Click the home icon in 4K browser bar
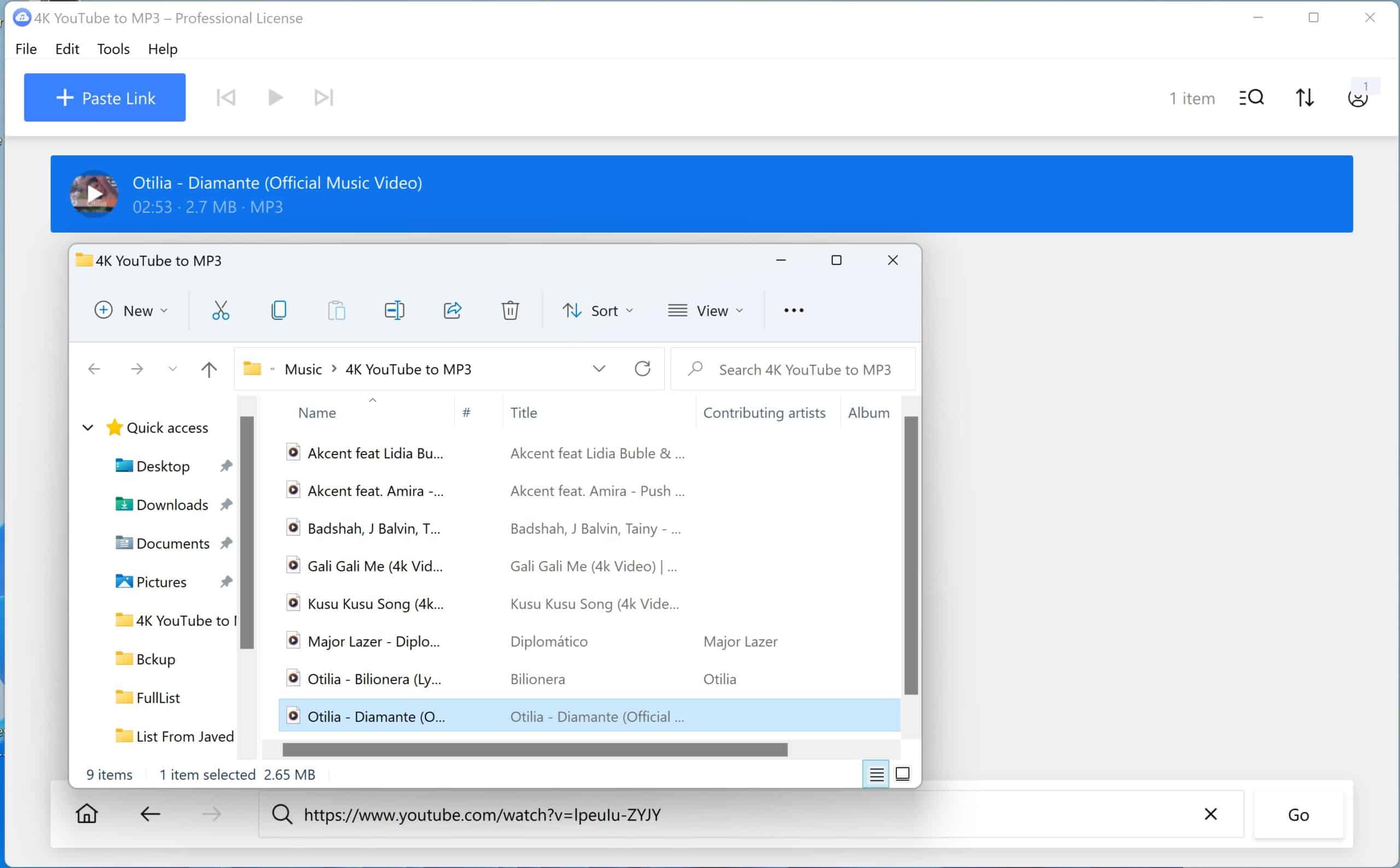Viewport: 1400px width, 868px height. [87, 814]
